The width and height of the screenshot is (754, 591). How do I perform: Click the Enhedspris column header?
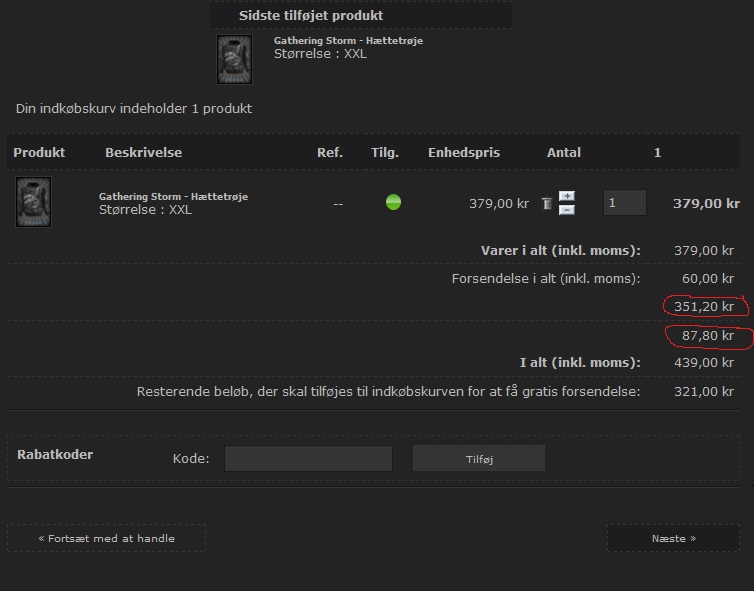tap(464, 152)
